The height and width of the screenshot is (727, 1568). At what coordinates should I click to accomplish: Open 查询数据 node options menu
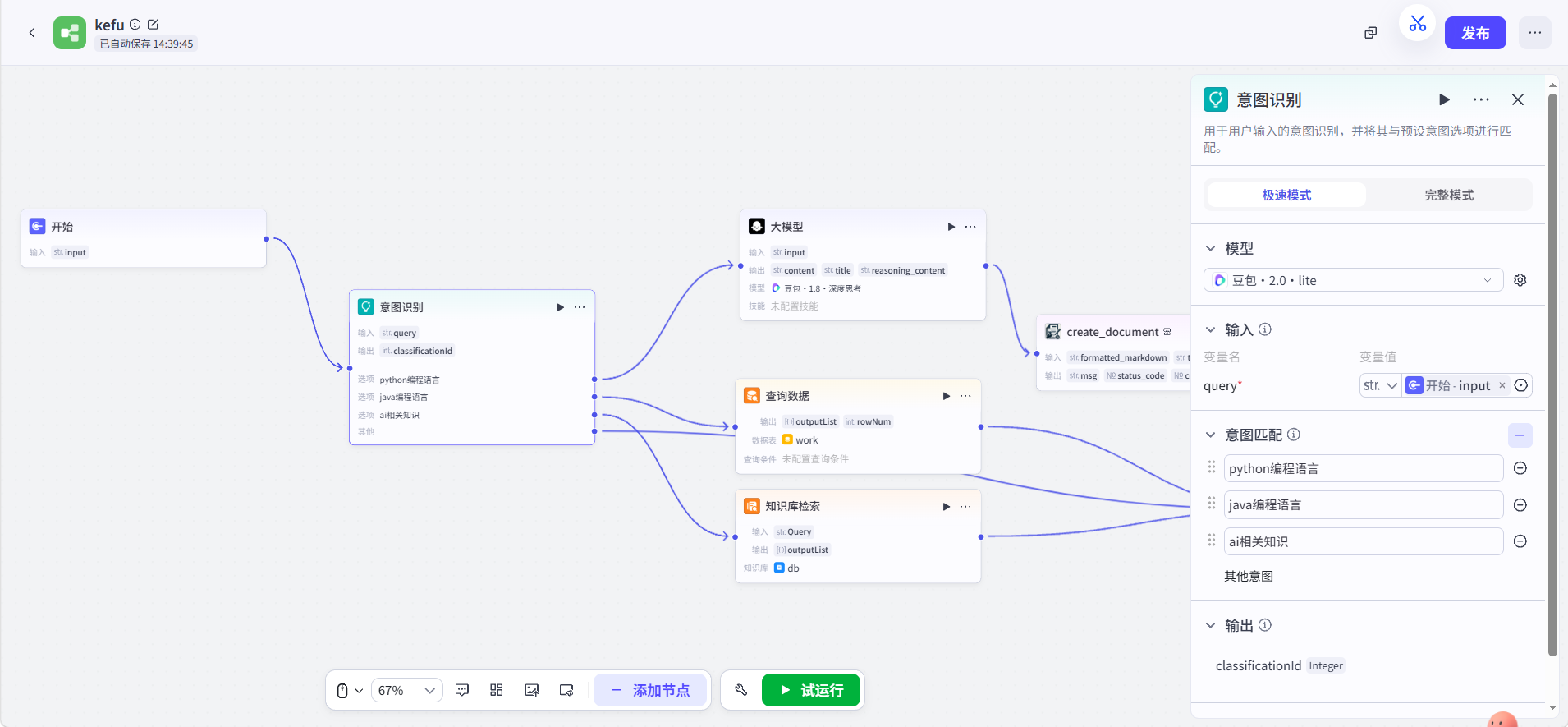coord(965,396)
